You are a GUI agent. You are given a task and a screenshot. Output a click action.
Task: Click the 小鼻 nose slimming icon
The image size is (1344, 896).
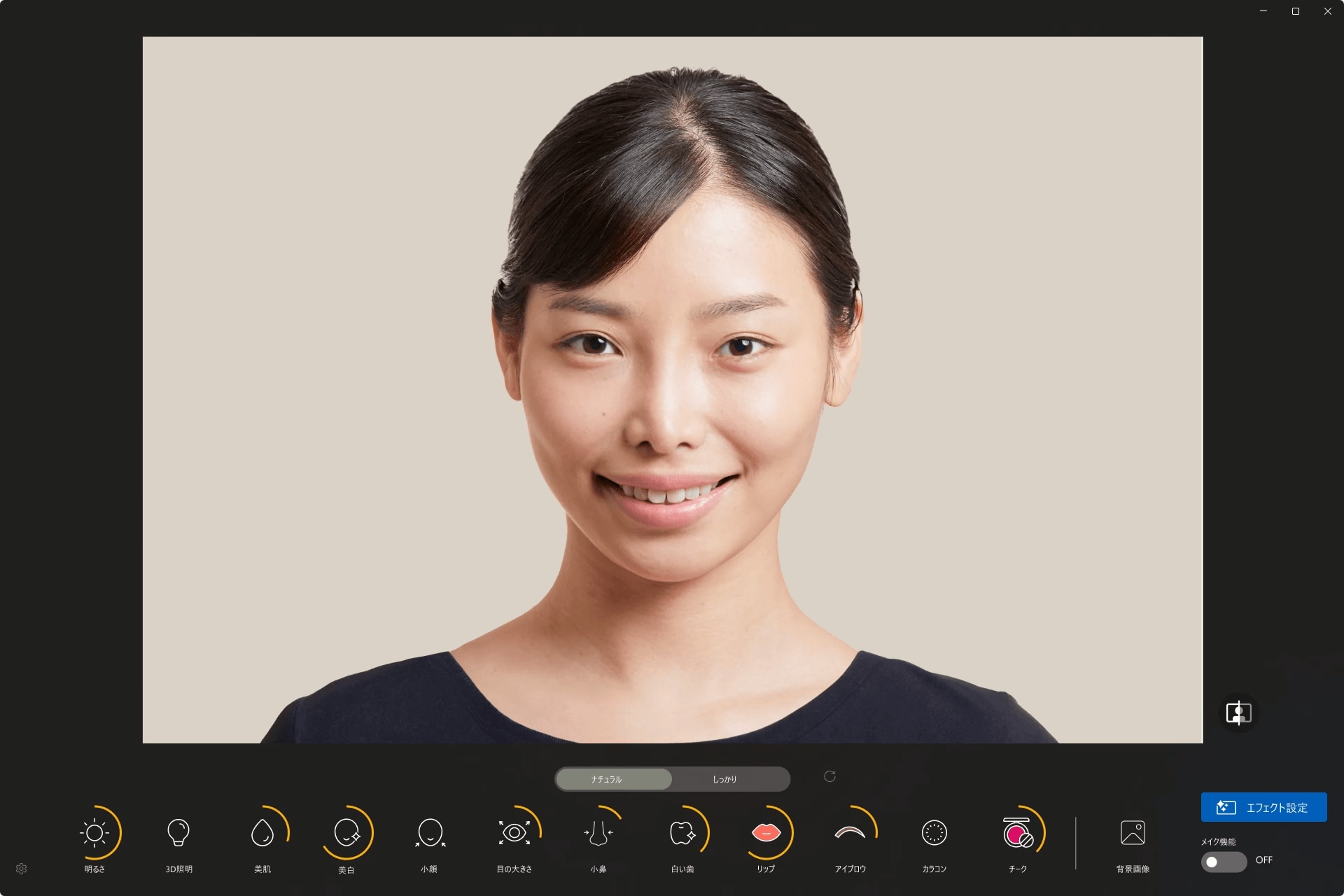598,832
